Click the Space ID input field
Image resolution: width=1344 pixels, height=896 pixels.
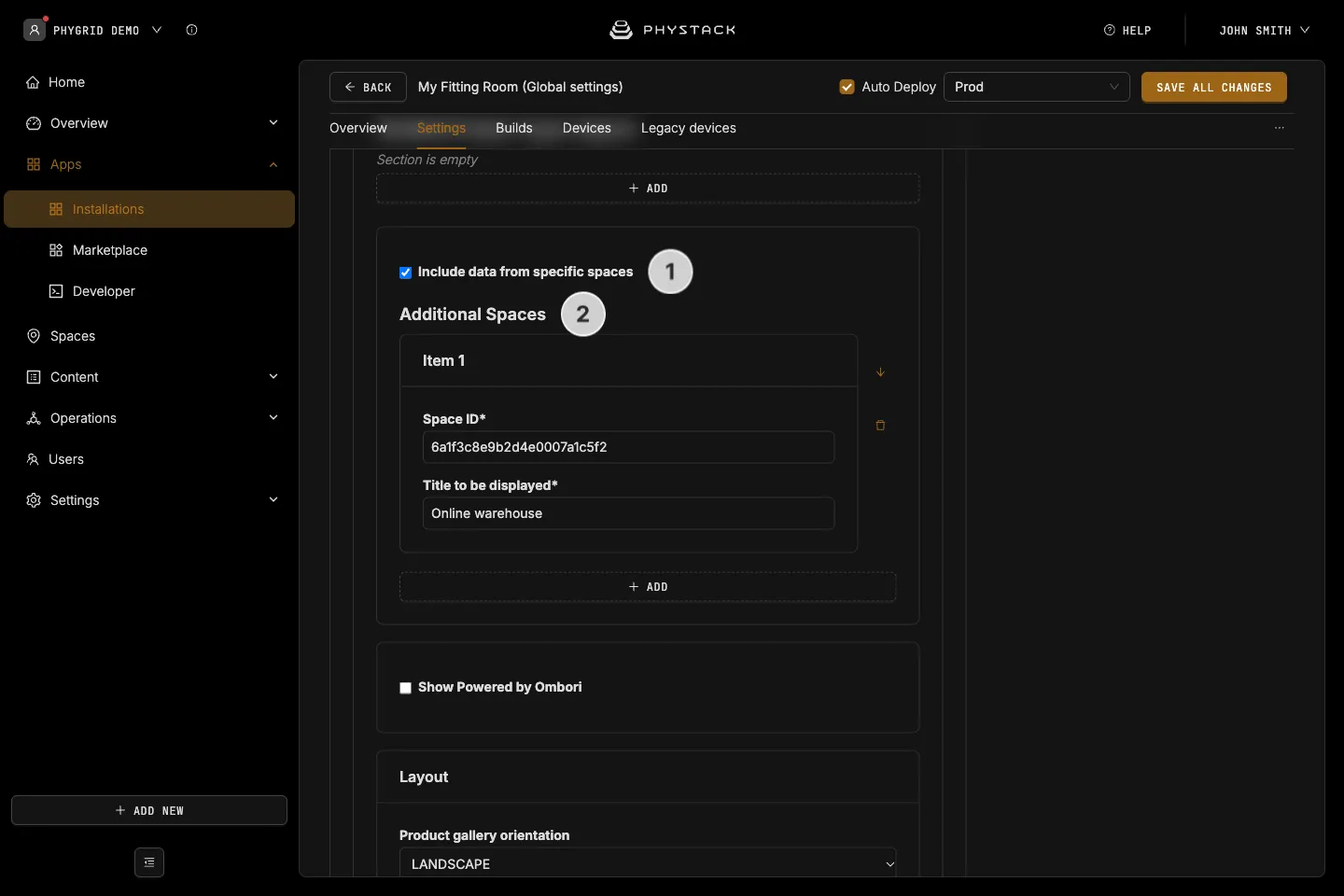point(628,447)
